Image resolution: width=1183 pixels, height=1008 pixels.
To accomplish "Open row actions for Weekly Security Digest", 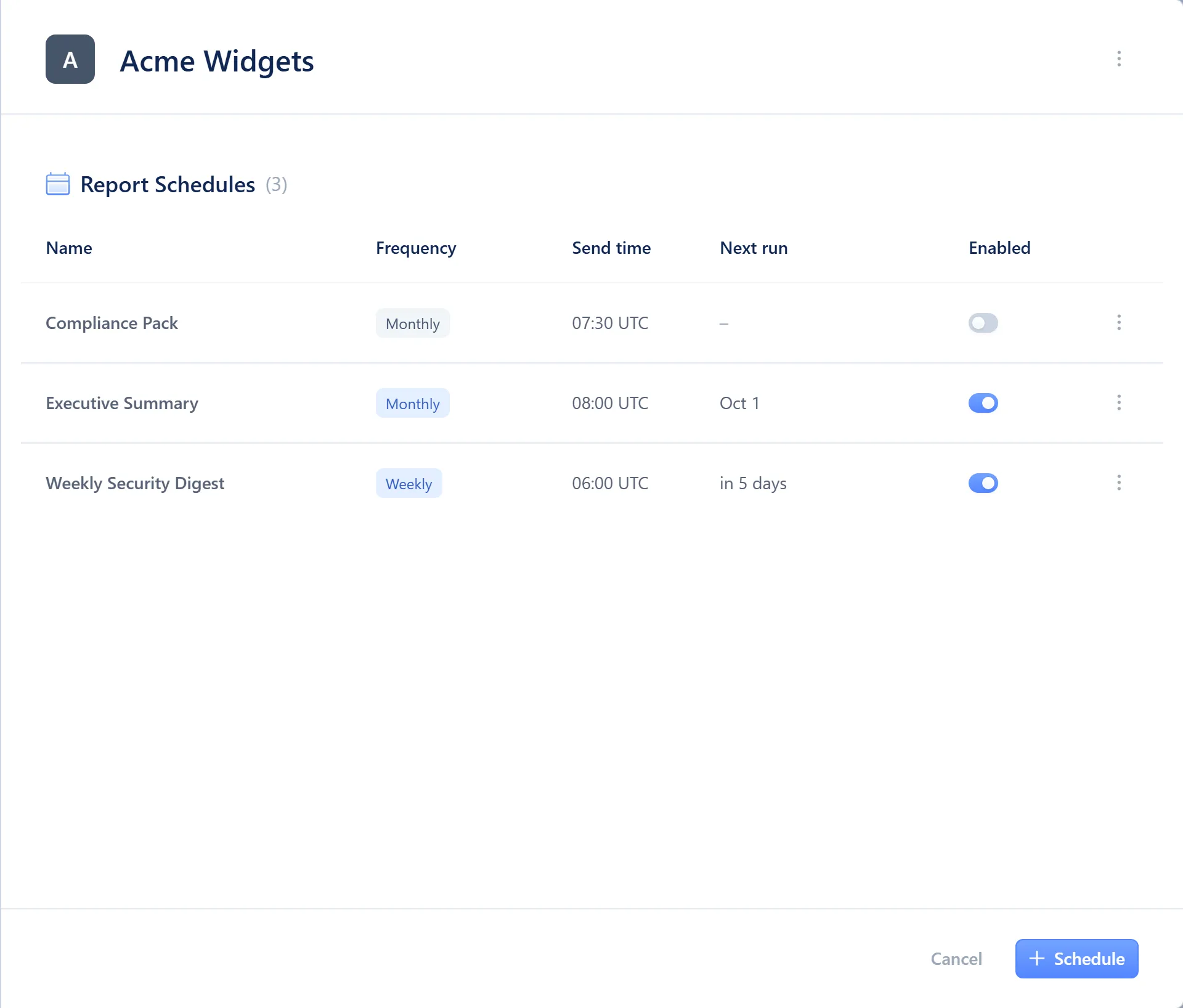I will click(x=1119, y=483).
